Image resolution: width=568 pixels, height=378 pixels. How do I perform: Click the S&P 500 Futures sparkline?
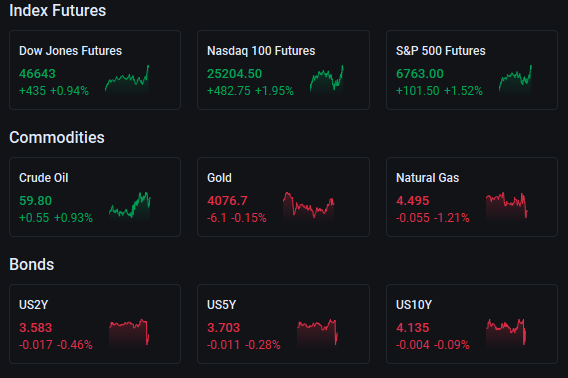pyautogui.click(x=515, y=80)
